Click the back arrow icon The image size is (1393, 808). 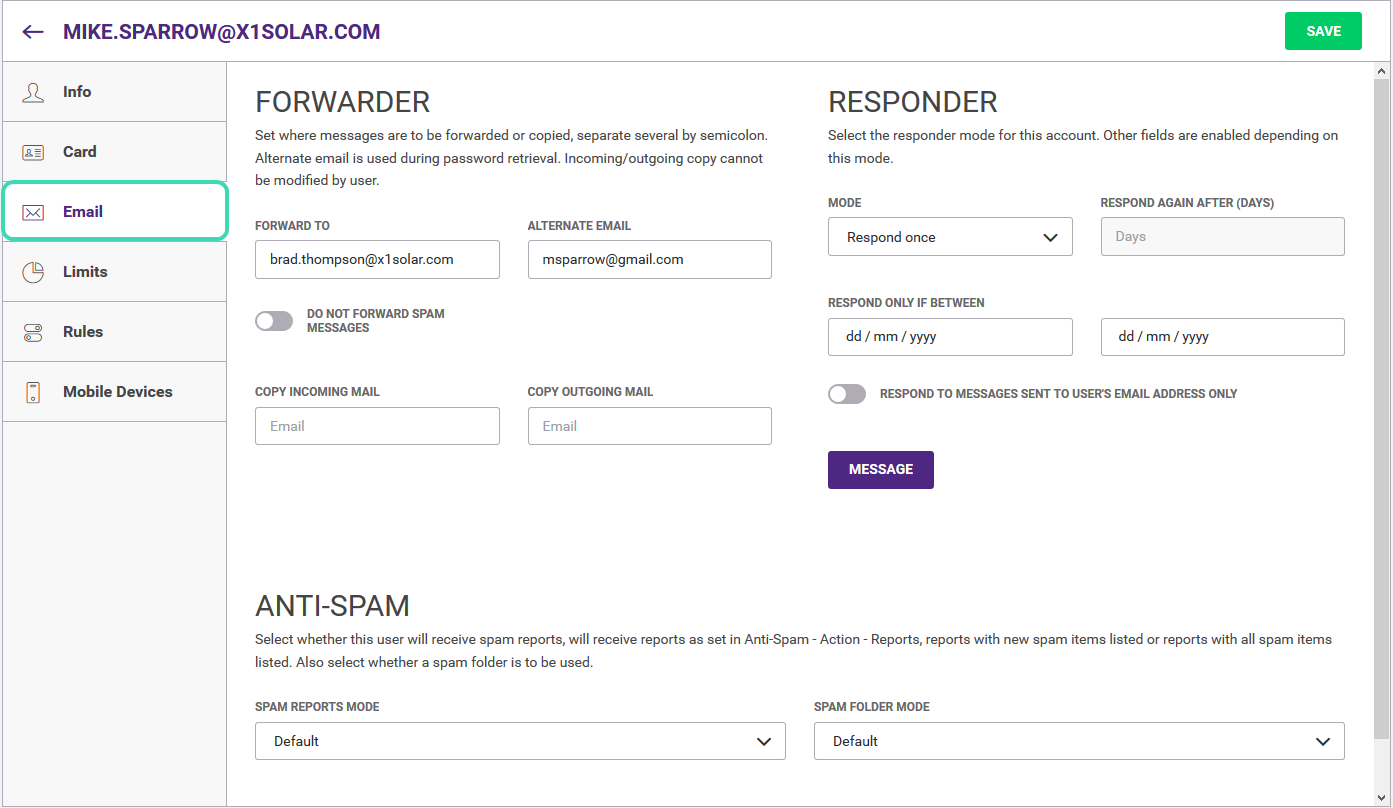(33, 32)
